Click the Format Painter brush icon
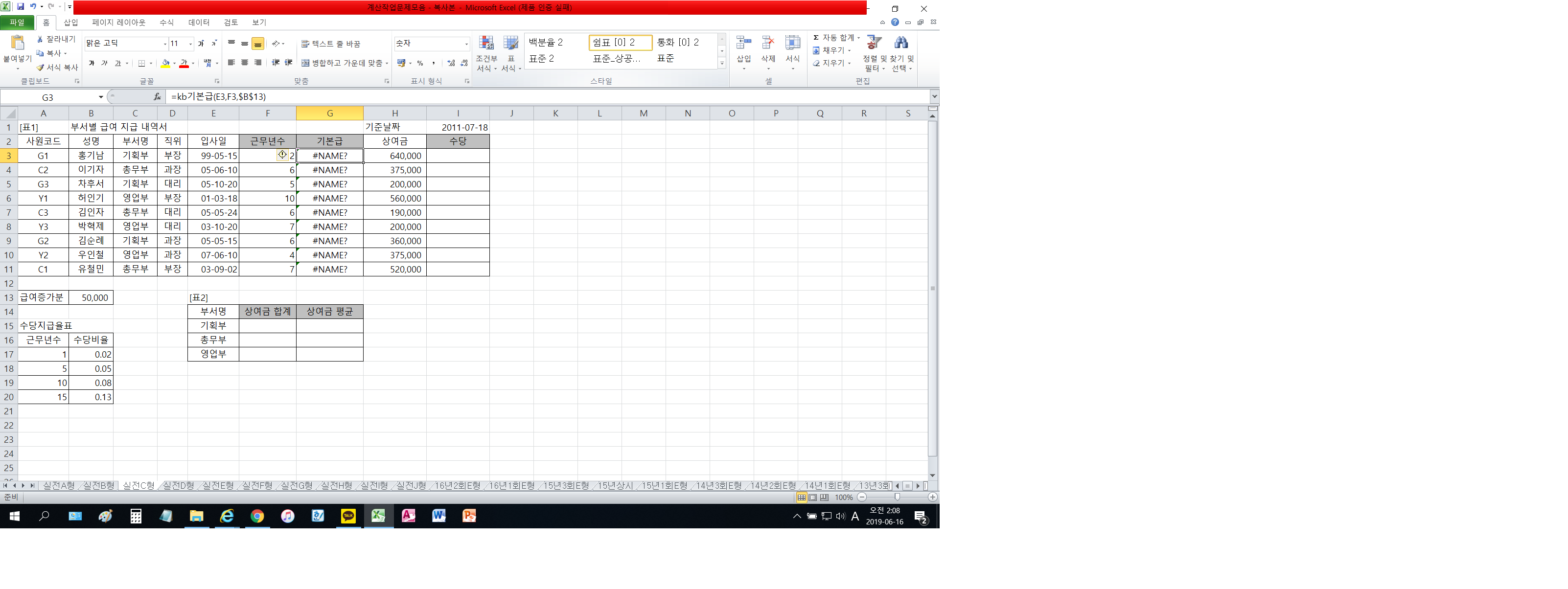The width and height of the screenshot is (1568, 589). click(40, 67)
